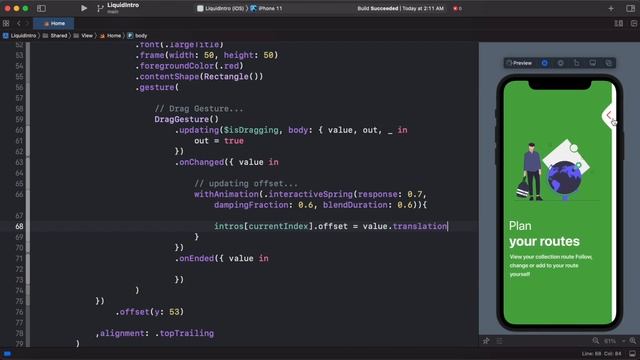Screen dimensions: 640x360
Task: Tap the arrow drag handle in preview
Action: click(x=609, y=115)
